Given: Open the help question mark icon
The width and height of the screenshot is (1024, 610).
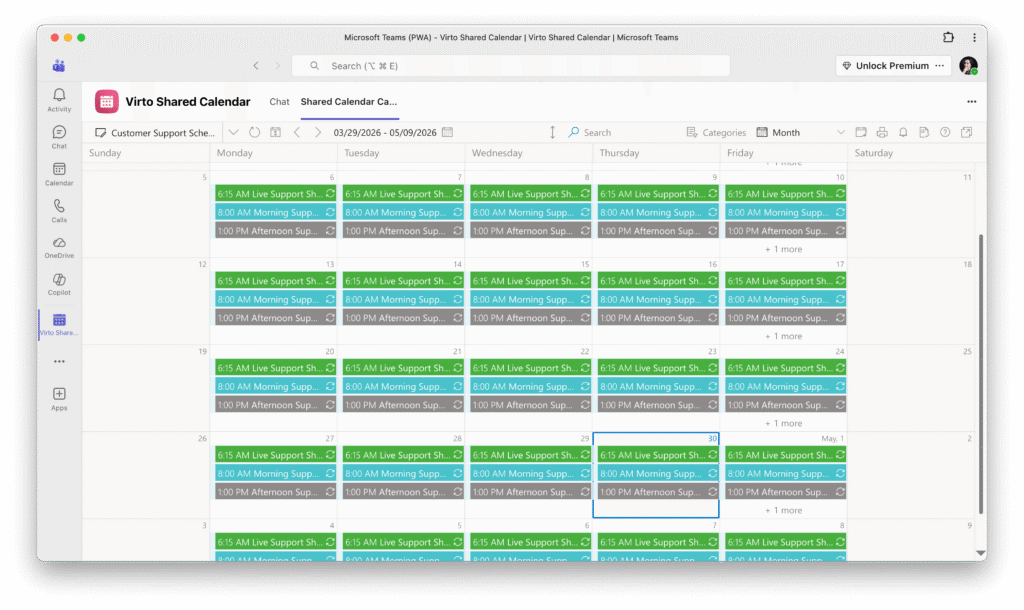Looking at the screenshot, I should tap(945, 132).
